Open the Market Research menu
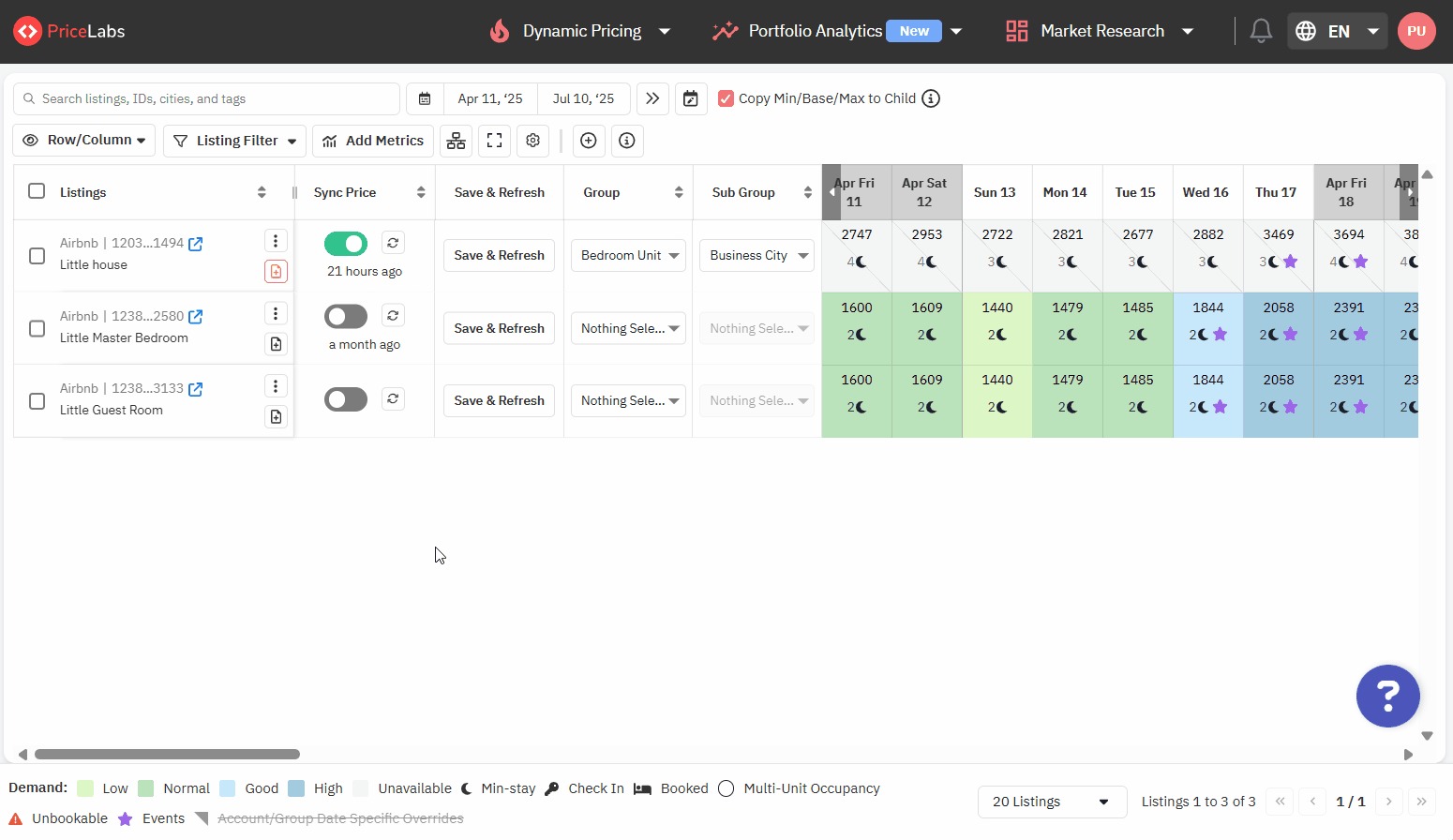The width and height of the screenshot is (1453, 840). pos(1100,31)
